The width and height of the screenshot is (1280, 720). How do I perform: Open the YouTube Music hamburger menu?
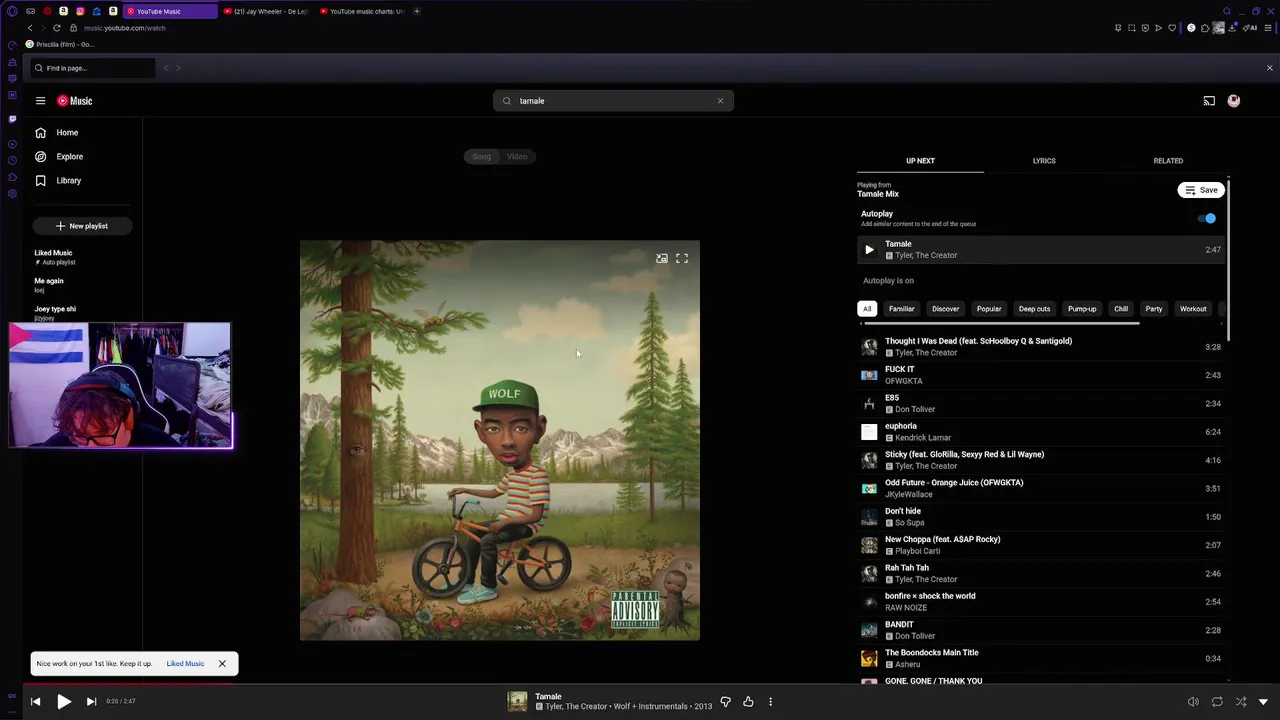point(40,101)
